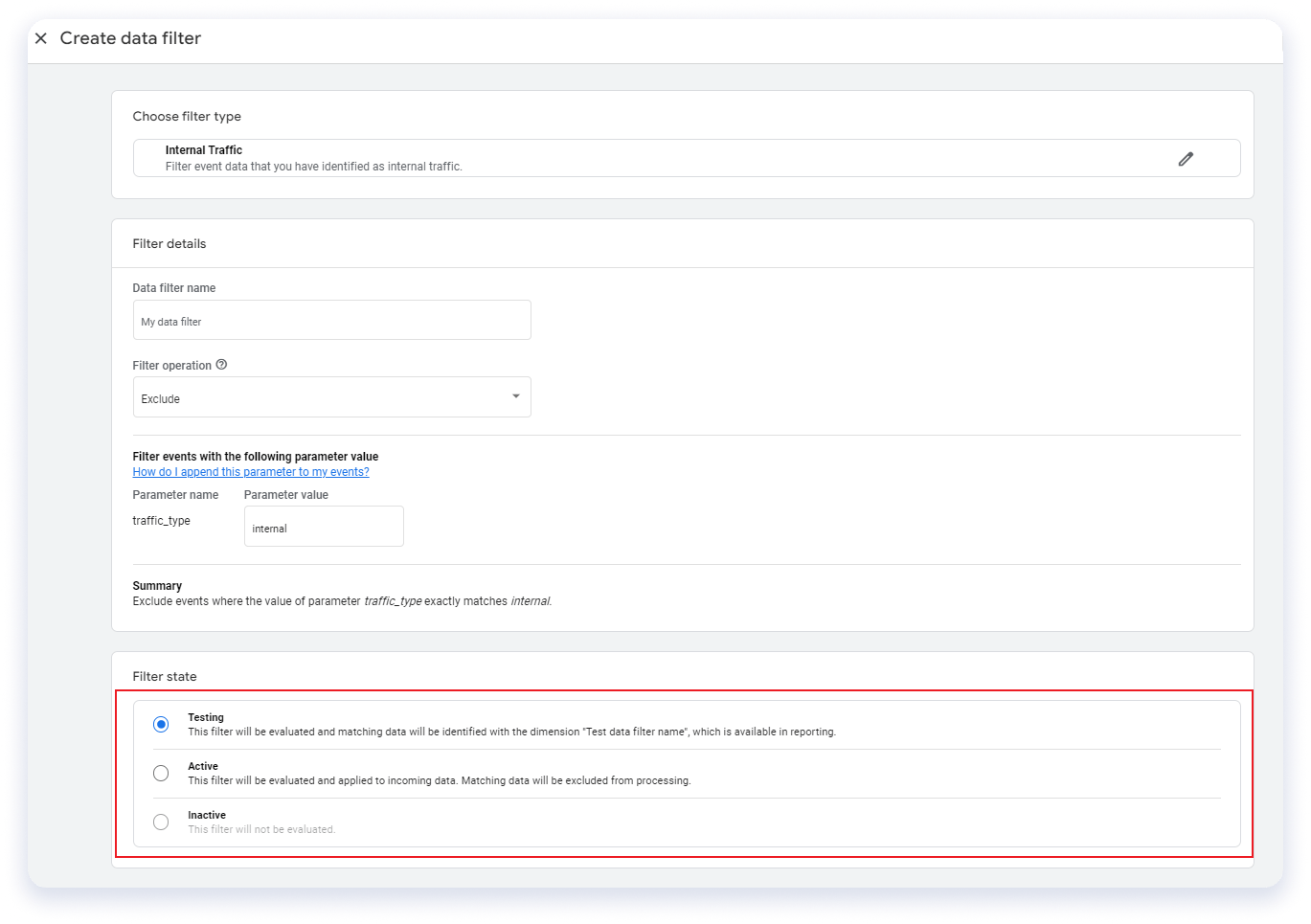Click 'Filter event data that you have identified' text

click(313, 167)
